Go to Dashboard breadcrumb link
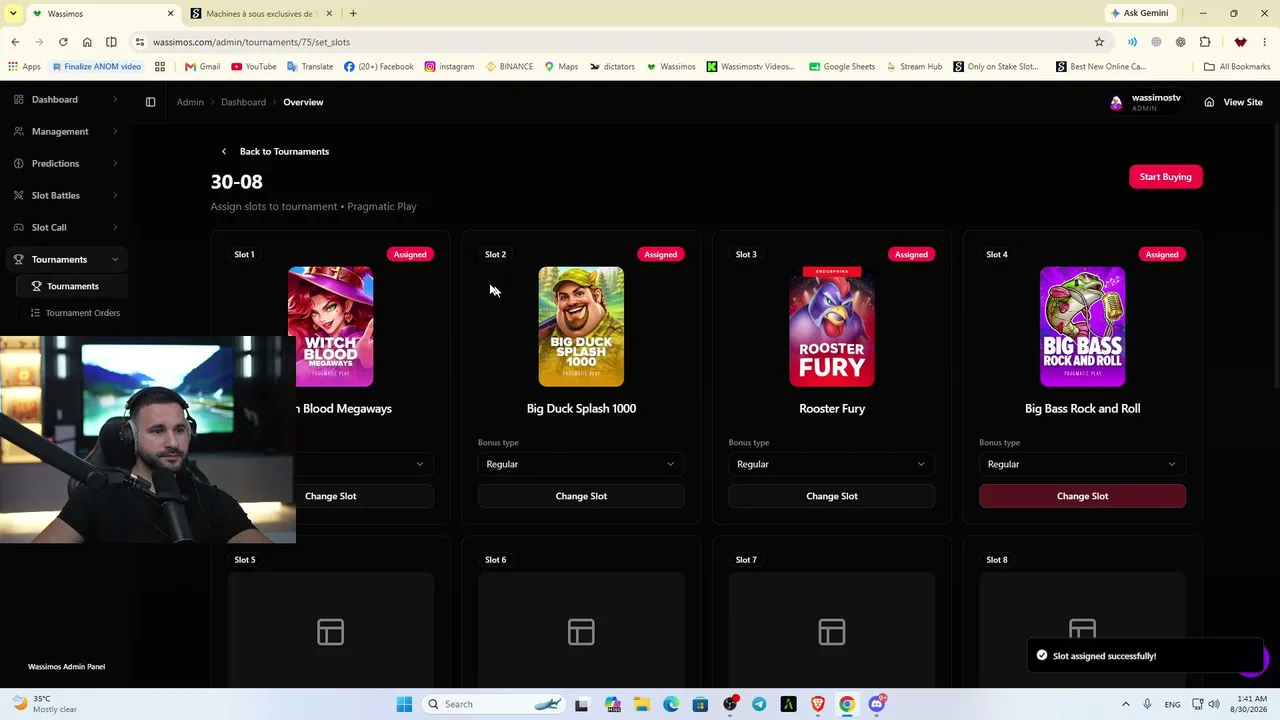The image size is (1280, 720). pyautogui.click(x=243, y=102)
